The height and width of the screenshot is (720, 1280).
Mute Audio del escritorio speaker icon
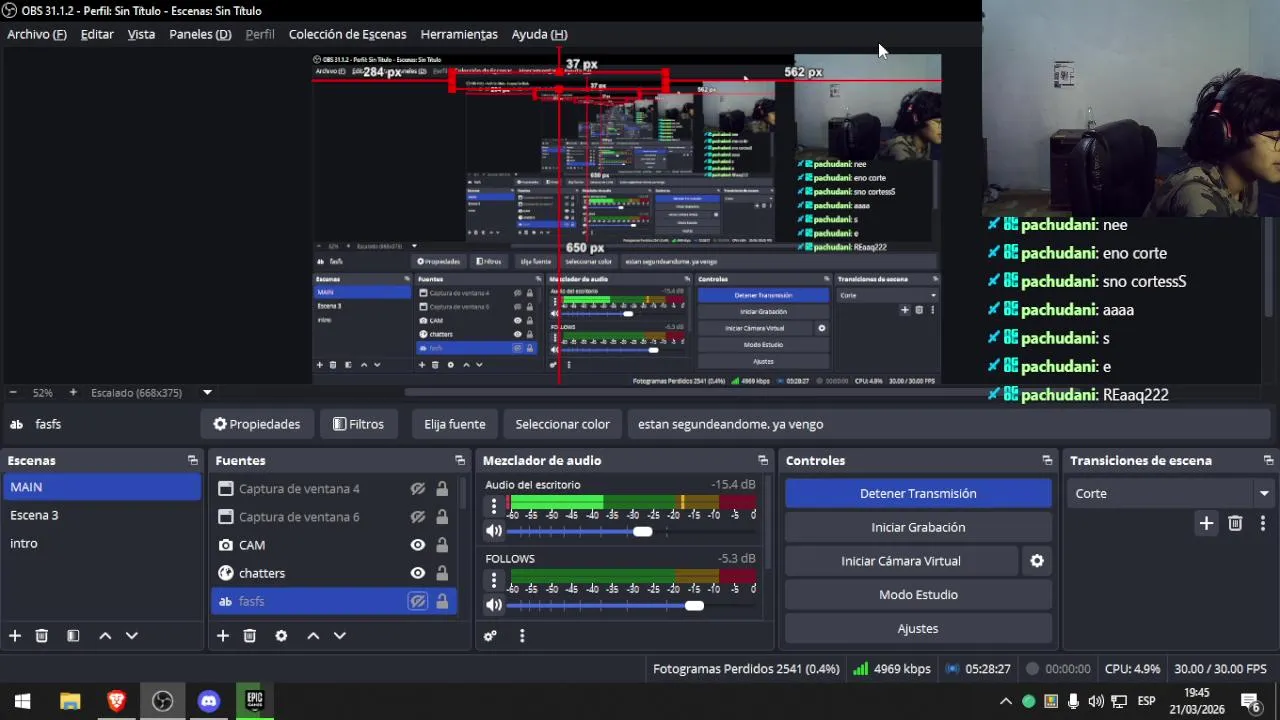point(494,531)
